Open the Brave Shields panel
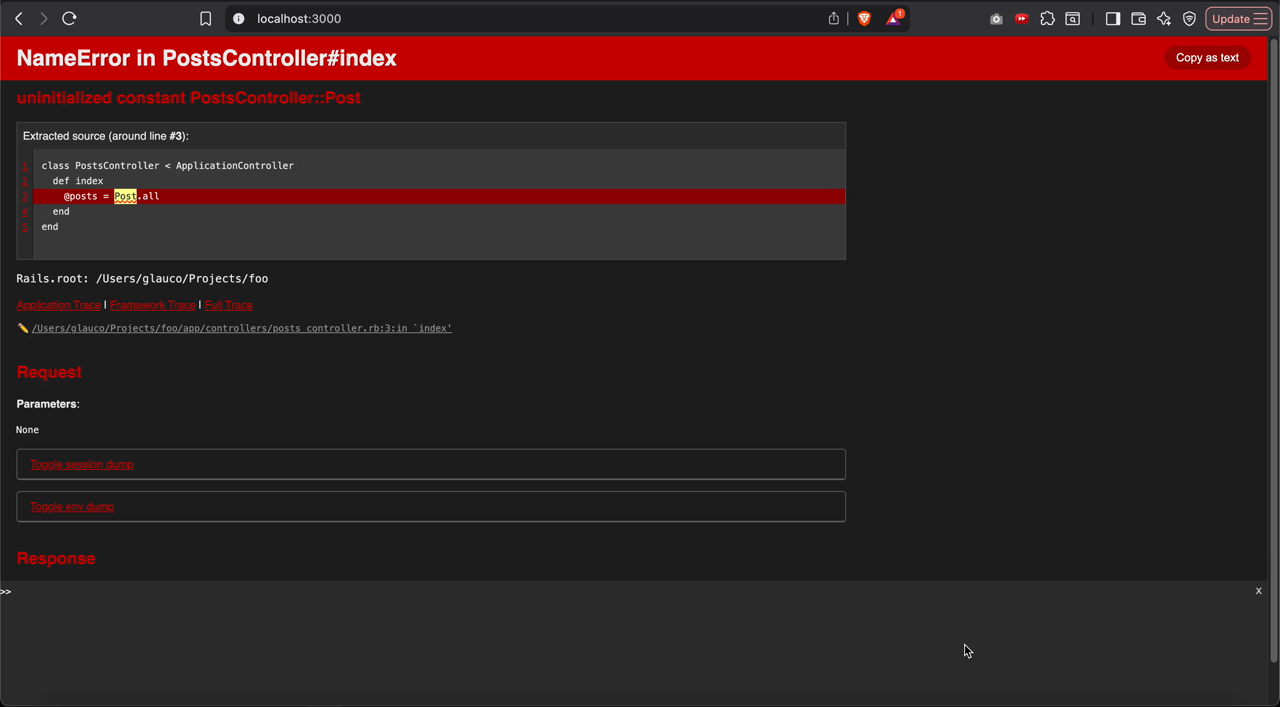Screen dimensions: 1280x707 click(864, 18)
